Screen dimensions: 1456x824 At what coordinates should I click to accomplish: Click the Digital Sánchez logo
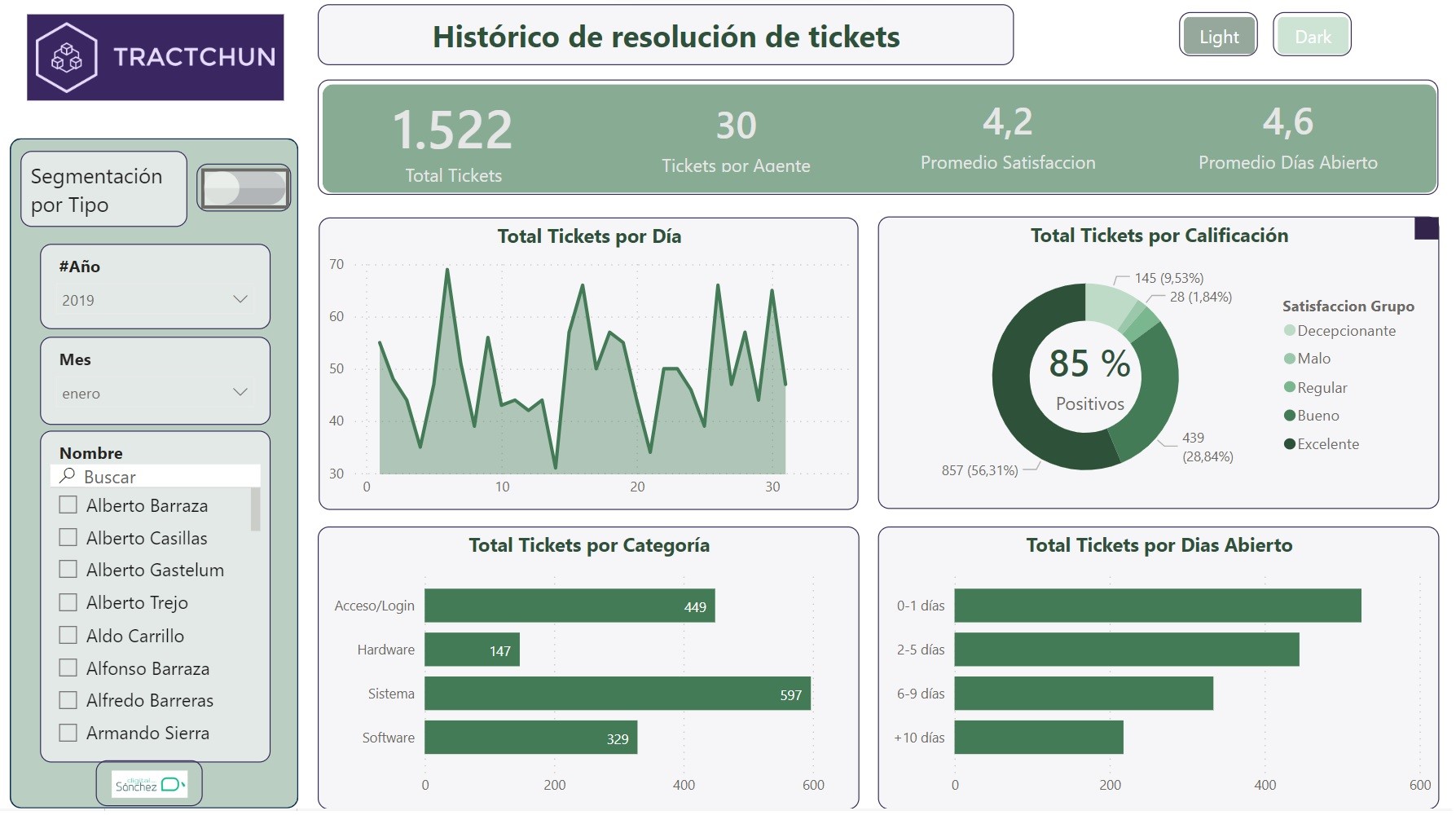pos(149,784)
